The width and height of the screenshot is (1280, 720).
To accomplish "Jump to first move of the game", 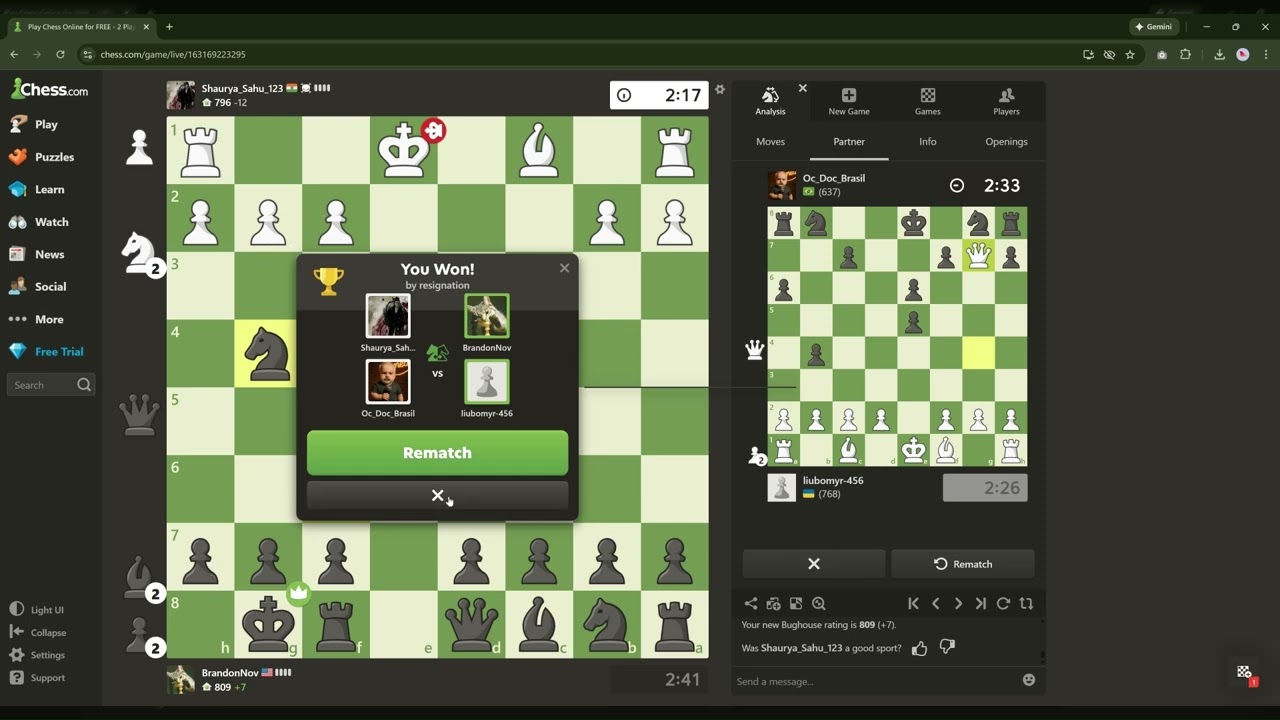I will [913, 603].
